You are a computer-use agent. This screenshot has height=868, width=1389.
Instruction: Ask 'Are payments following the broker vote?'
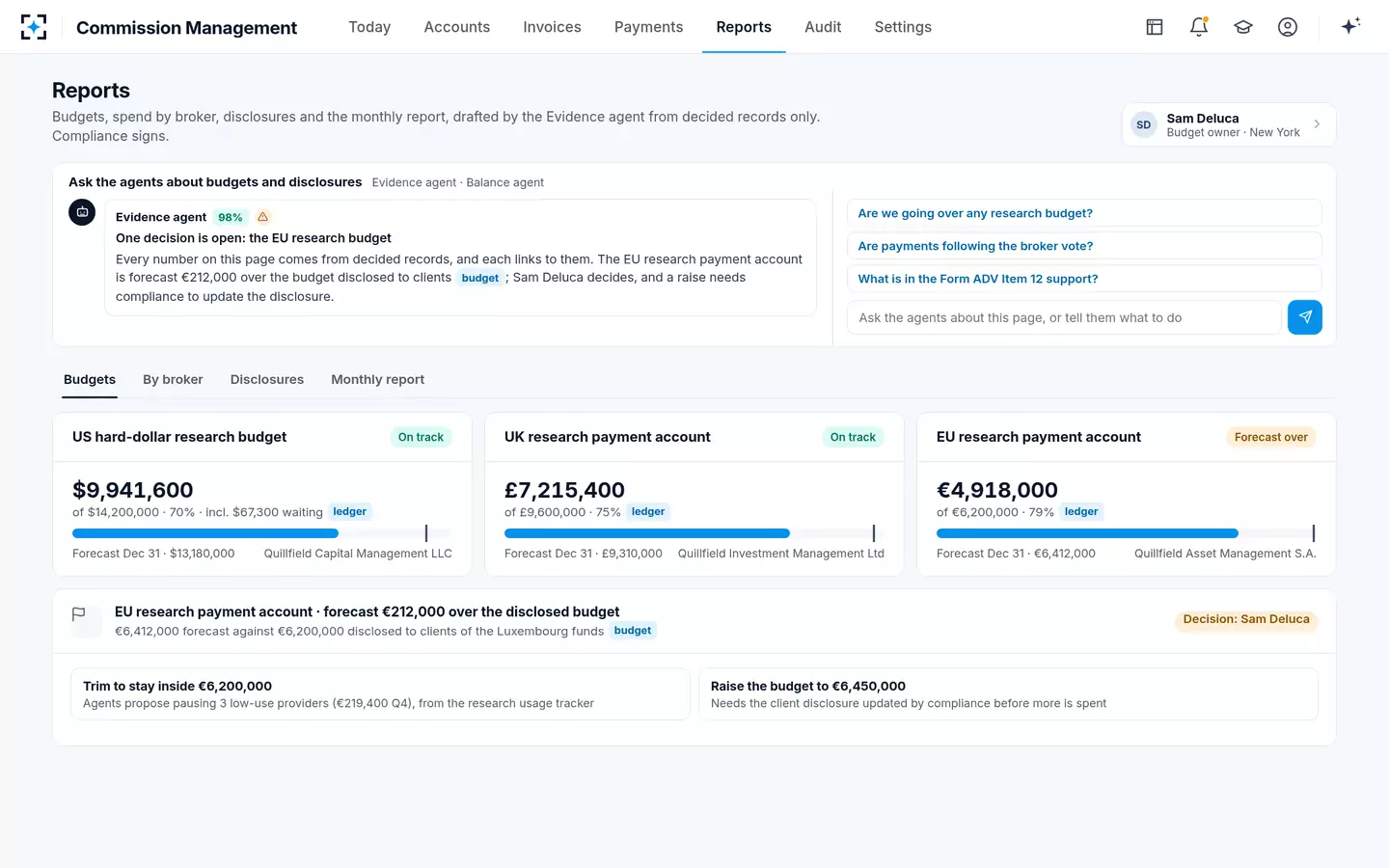coord(1084,246)
